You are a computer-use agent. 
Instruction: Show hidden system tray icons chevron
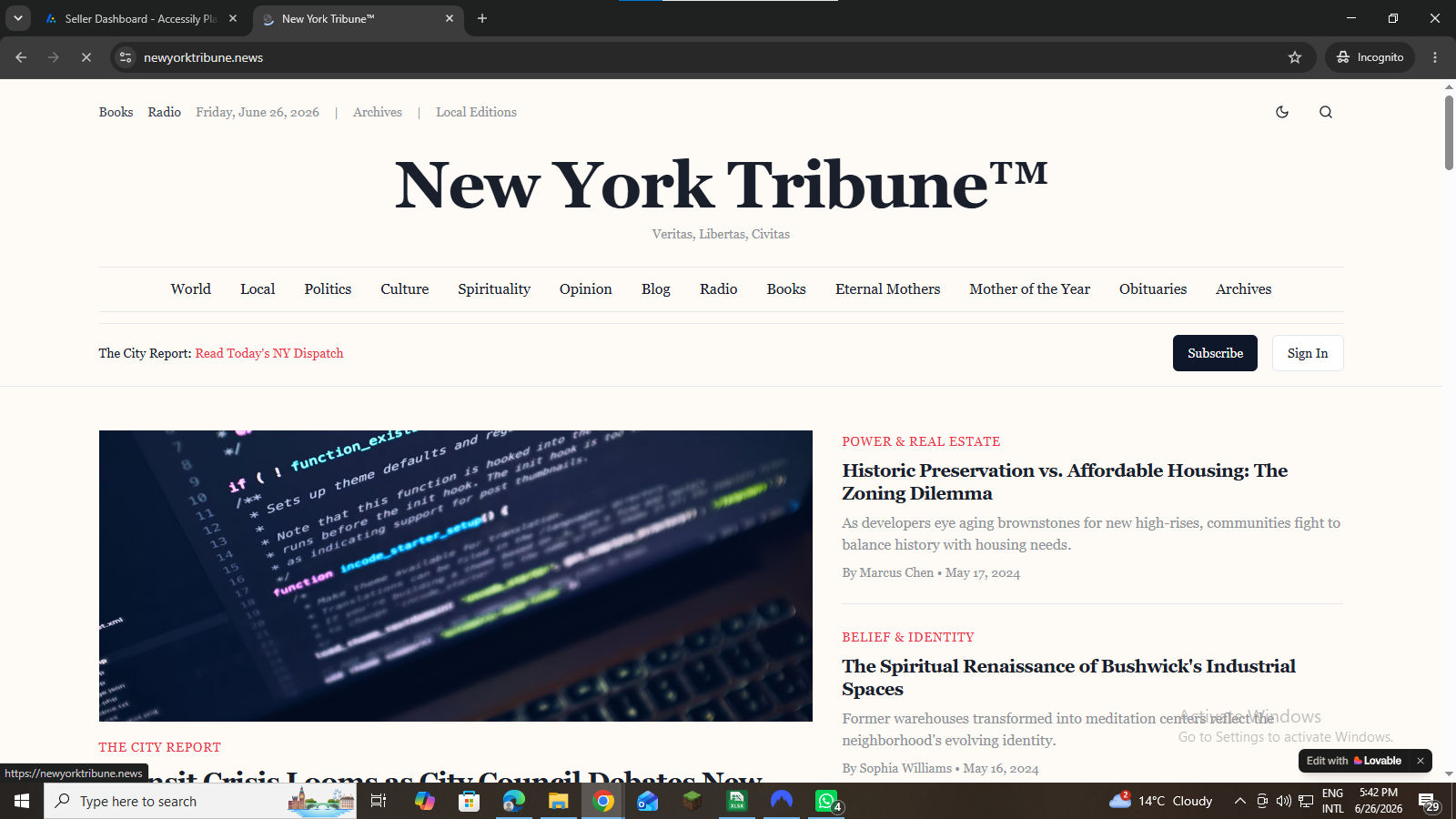1239,801
